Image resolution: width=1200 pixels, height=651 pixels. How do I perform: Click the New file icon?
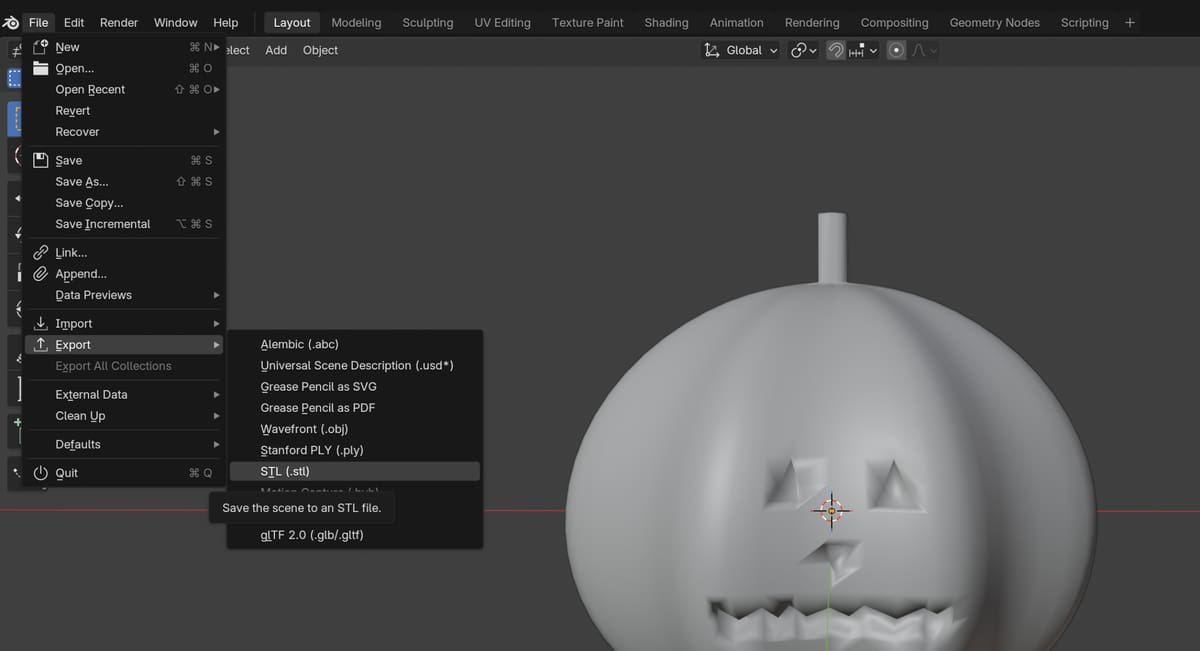point(41,47)
